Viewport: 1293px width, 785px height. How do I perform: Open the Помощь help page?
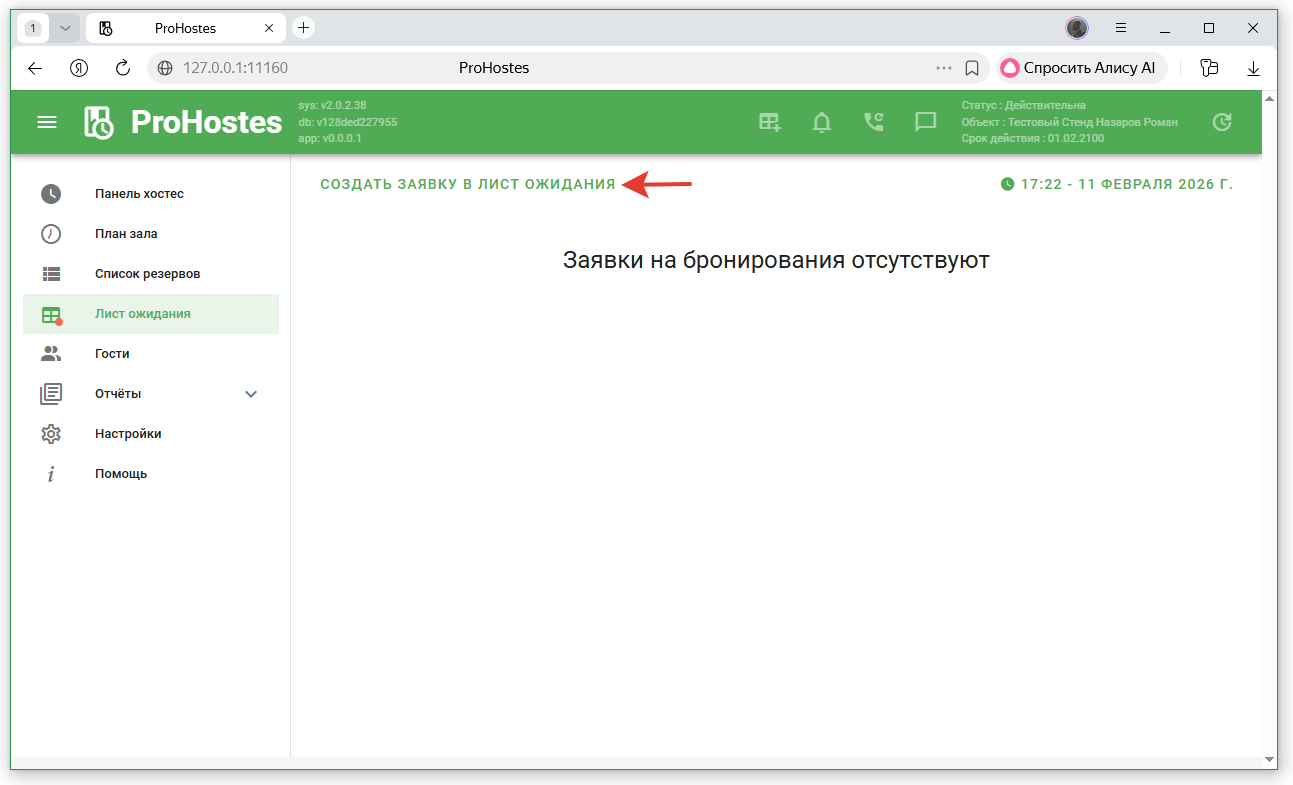(121, 474)
